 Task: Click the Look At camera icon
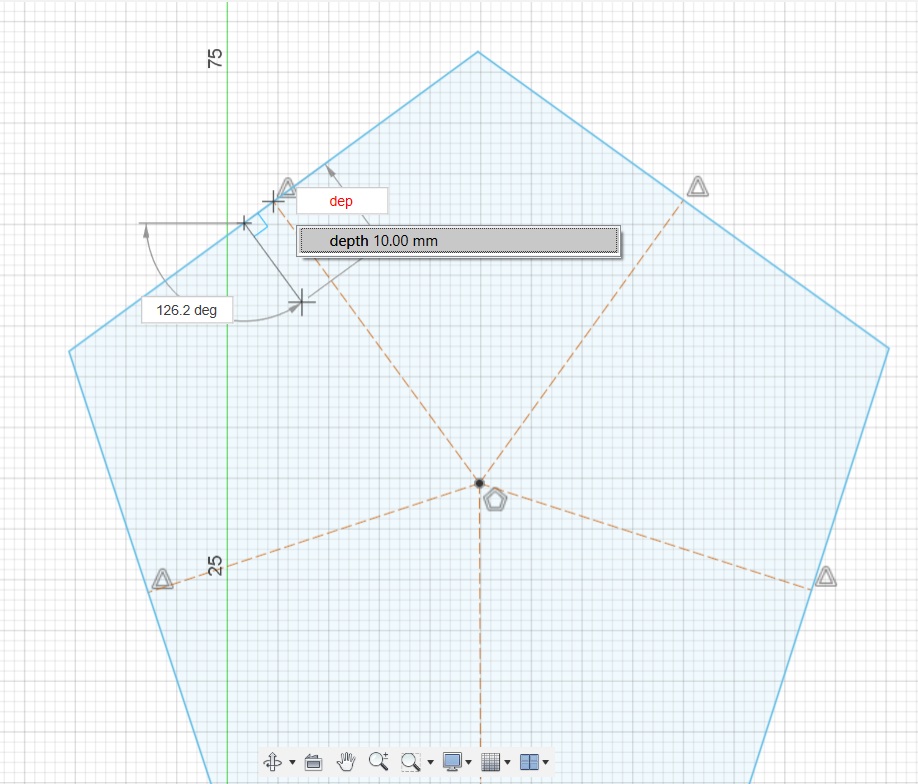(313, 762)
